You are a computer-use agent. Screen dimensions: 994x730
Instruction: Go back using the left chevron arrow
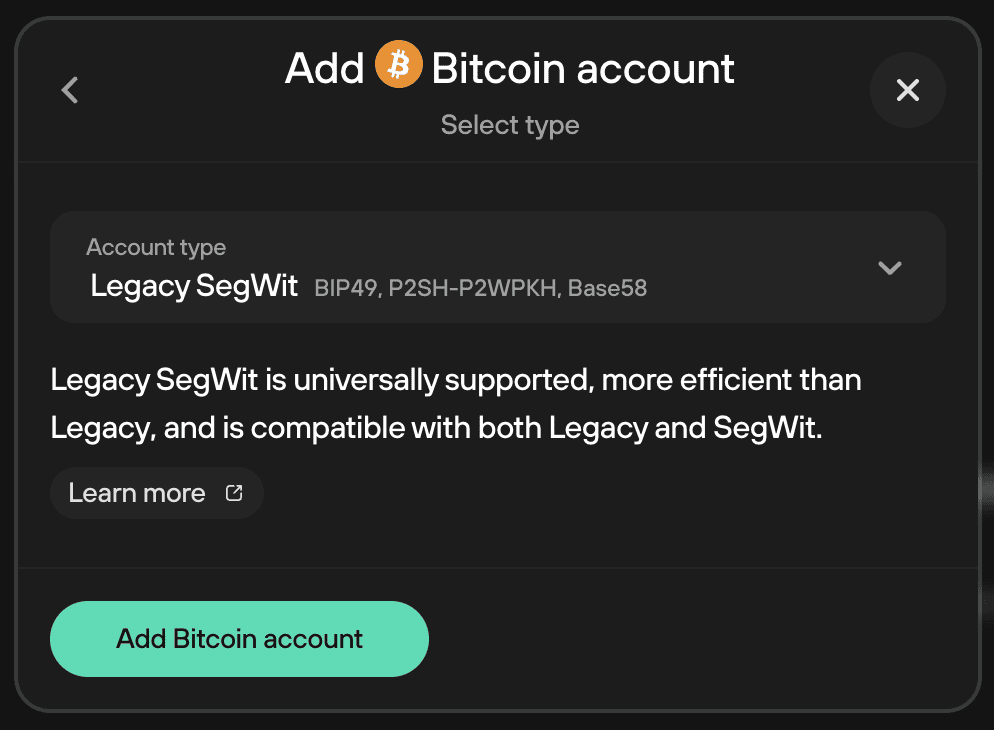point(70,90)
